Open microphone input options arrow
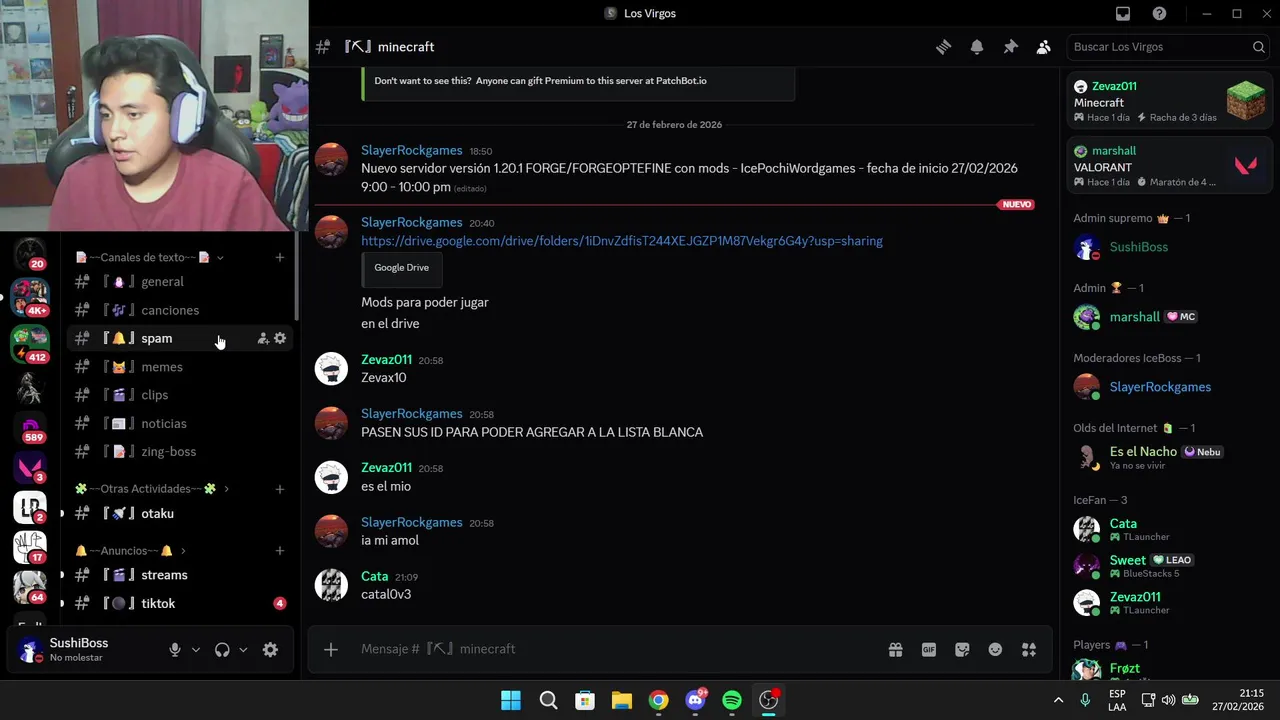This screenshot has width=1280, height=720. tap(196, 650)
